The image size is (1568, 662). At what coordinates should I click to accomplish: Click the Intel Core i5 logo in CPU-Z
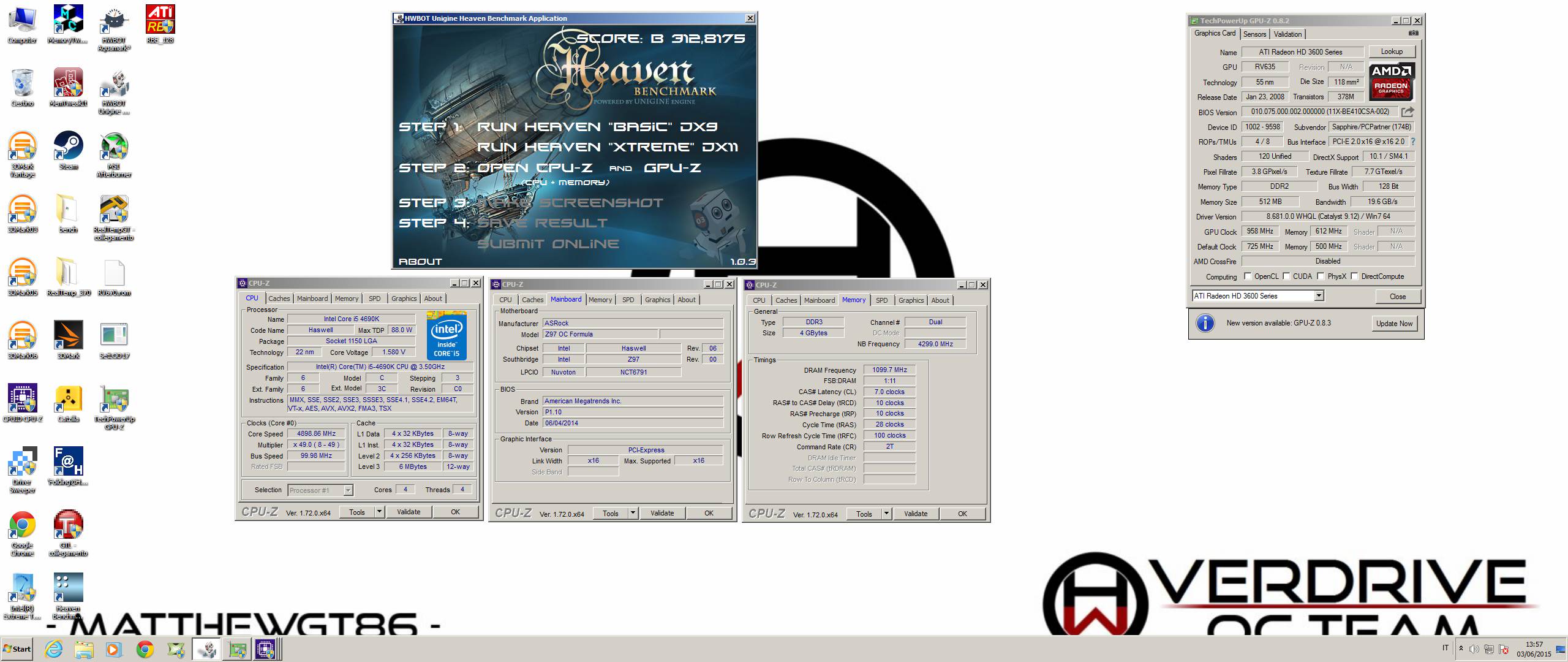[x=447, y=336]
